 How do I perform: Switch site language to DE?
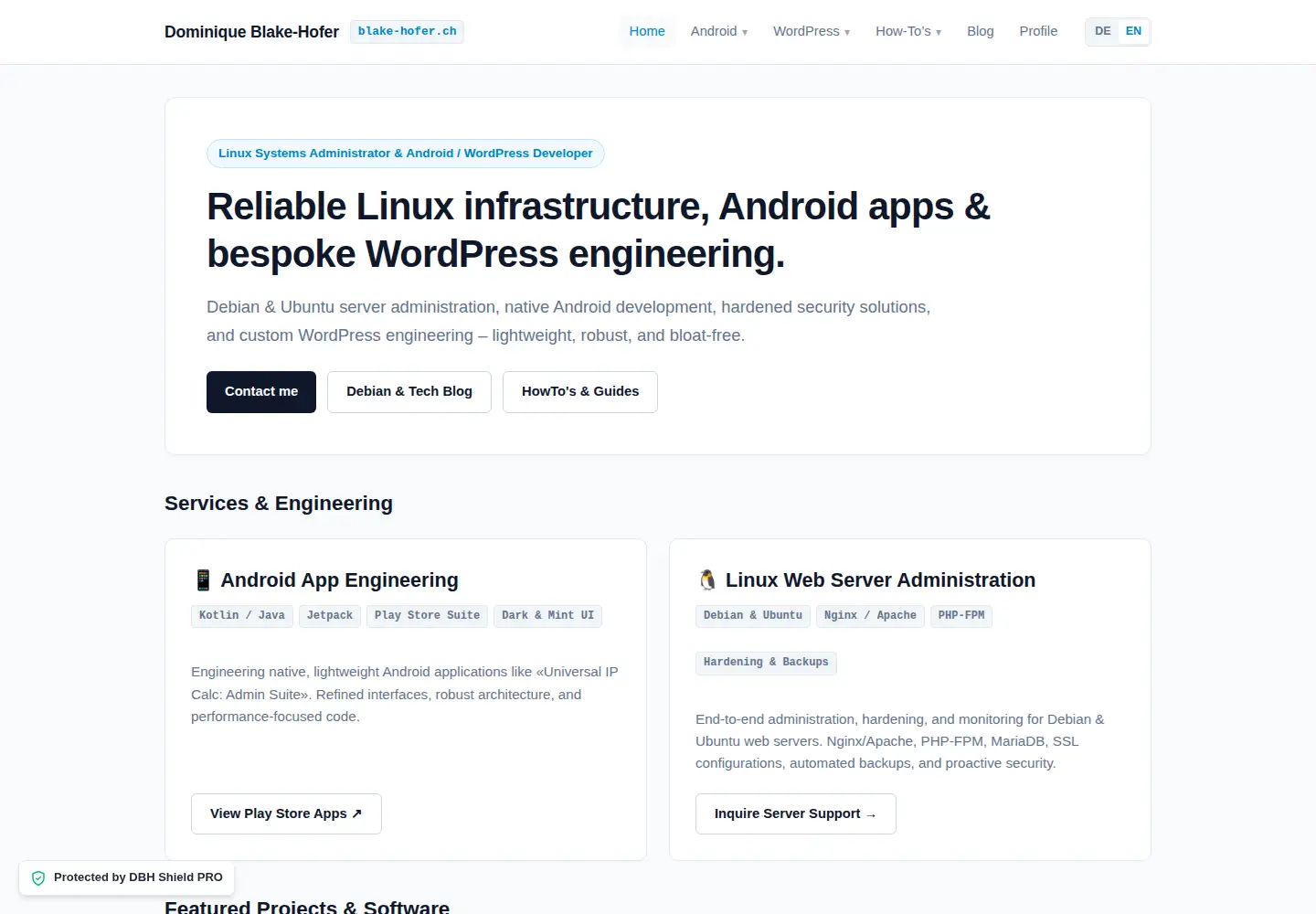coord(1103,31)
